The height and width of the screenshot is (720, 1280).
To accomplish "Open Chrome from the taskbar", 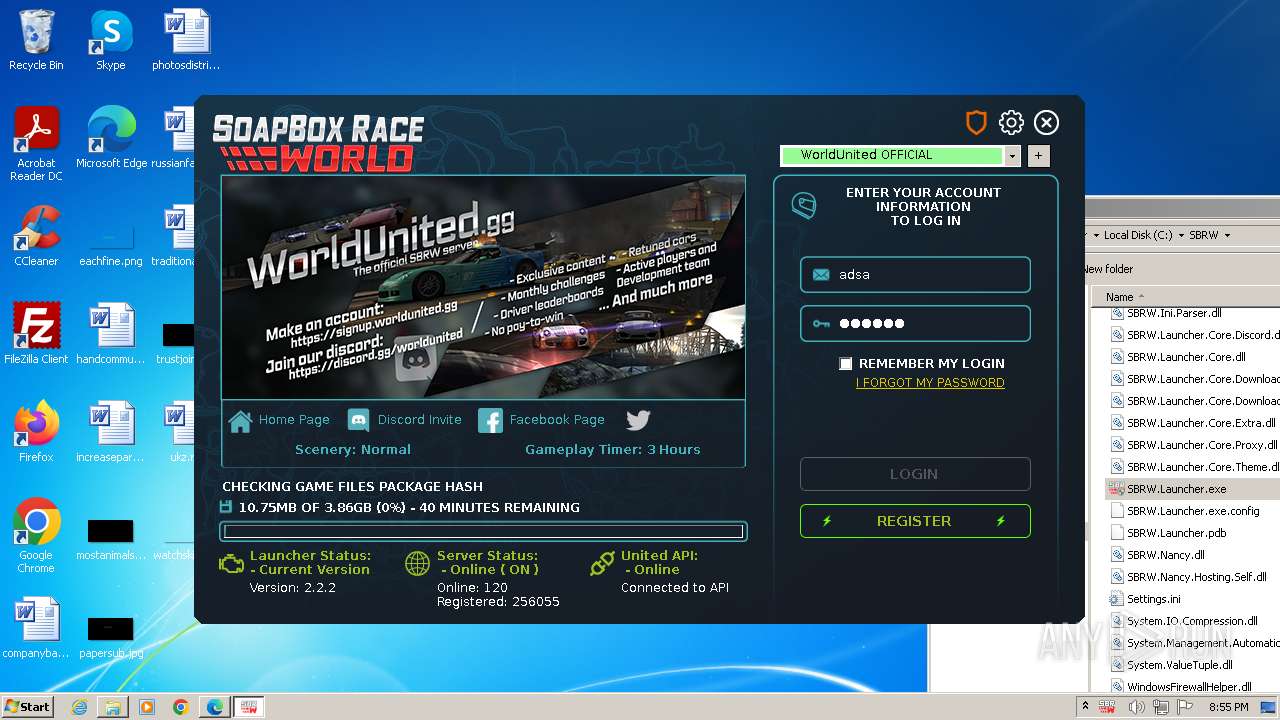I will [180, 707].
